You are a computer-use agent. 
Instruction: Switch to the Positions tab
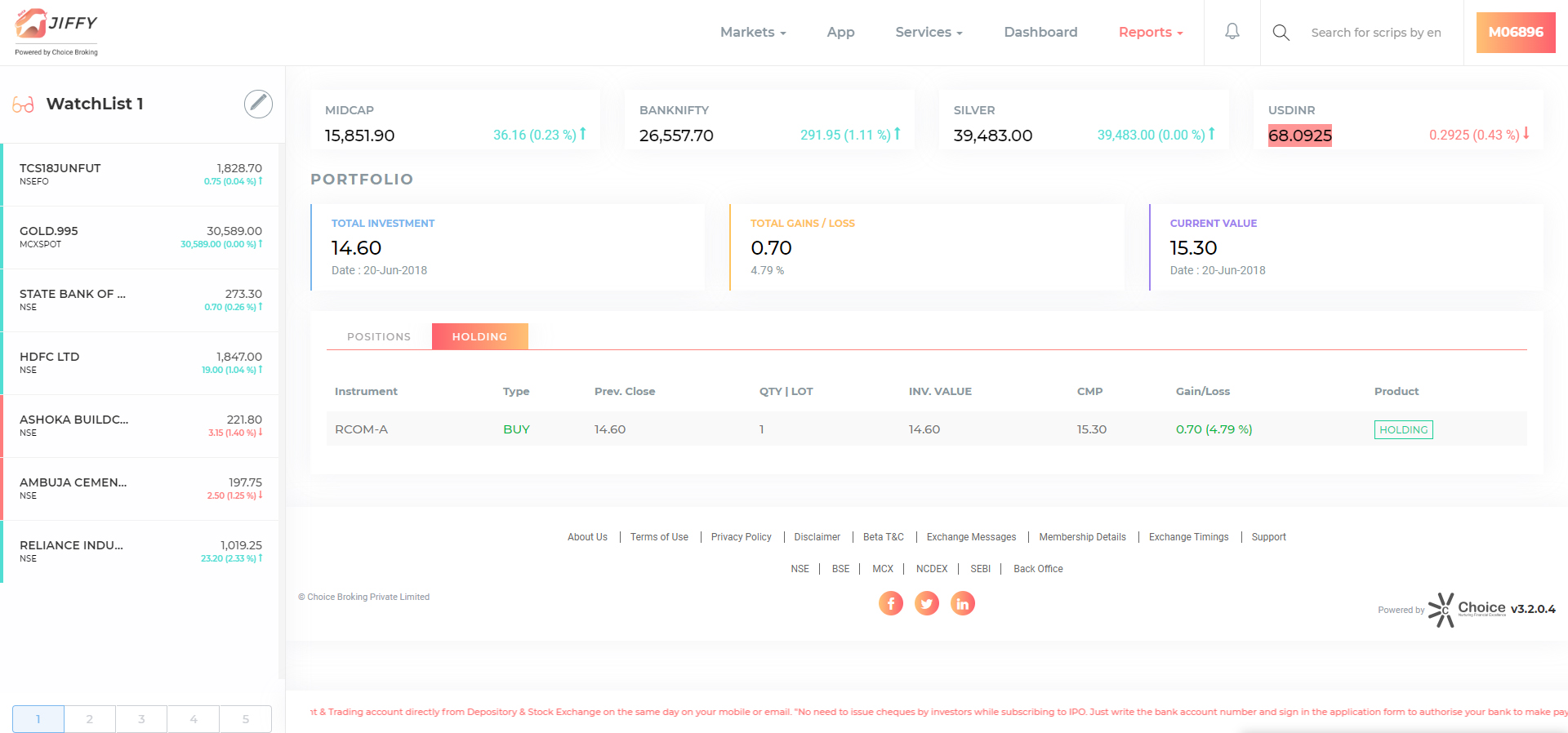click(x=379, y=336)
